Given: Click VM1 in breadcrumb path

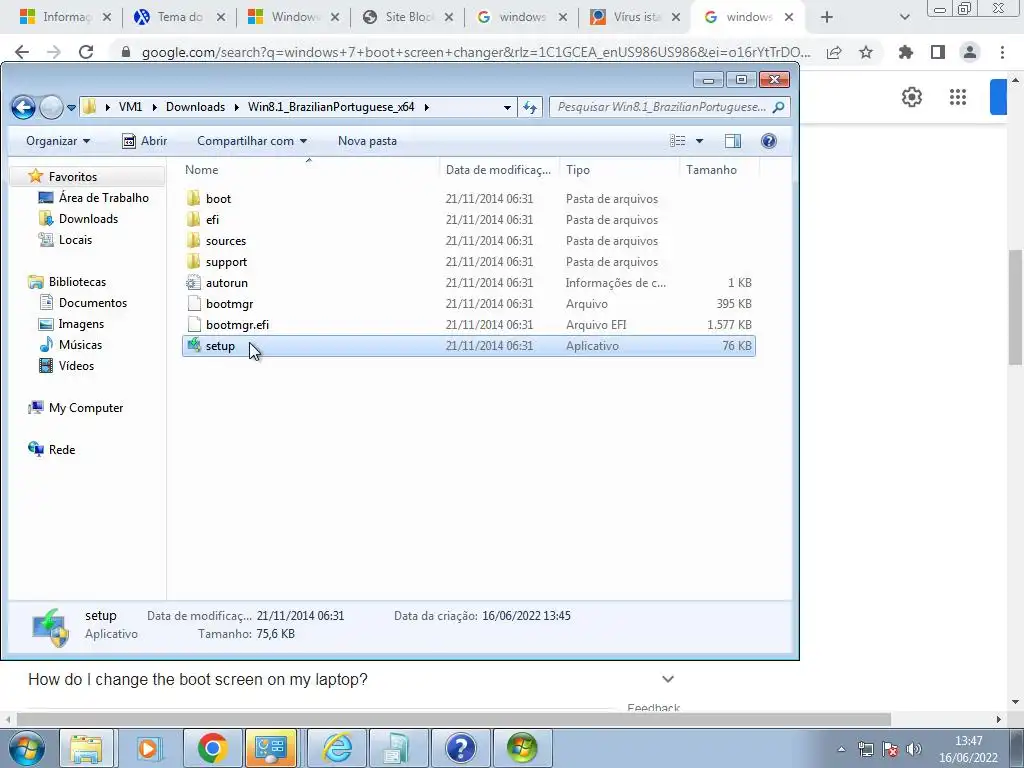Looking at the screenshot, I should 131,107.
